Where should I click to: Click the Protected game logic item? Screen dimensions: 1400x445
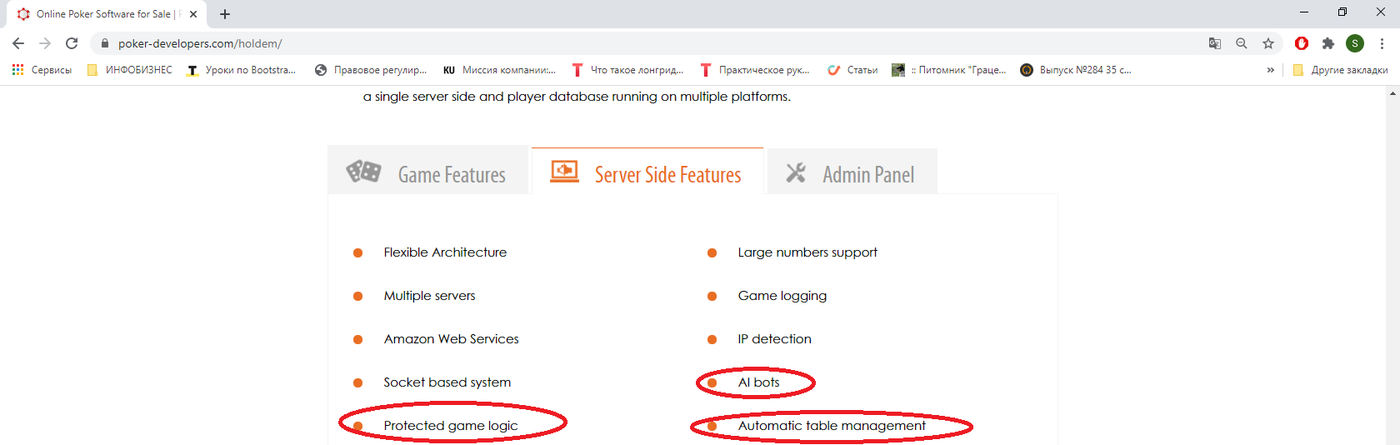451,426
